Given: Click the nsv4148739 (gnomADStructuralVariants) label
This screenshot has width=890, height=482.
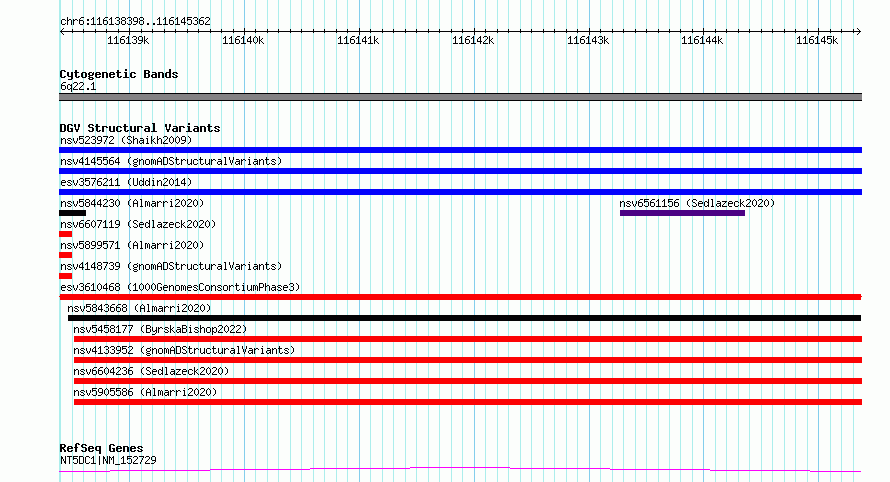Looking at the screenshot, I should point(171,266).
